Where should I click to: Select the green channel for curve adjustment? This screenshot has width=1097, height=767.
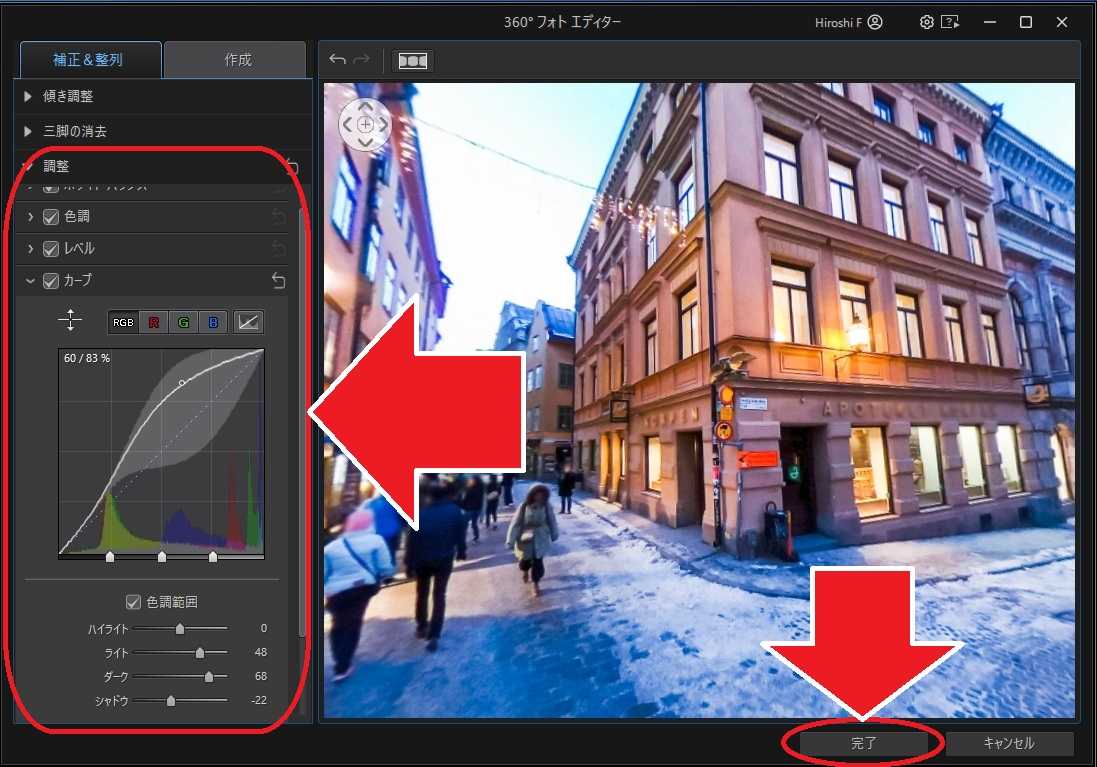pyautogui.click(x=183, y=322)
